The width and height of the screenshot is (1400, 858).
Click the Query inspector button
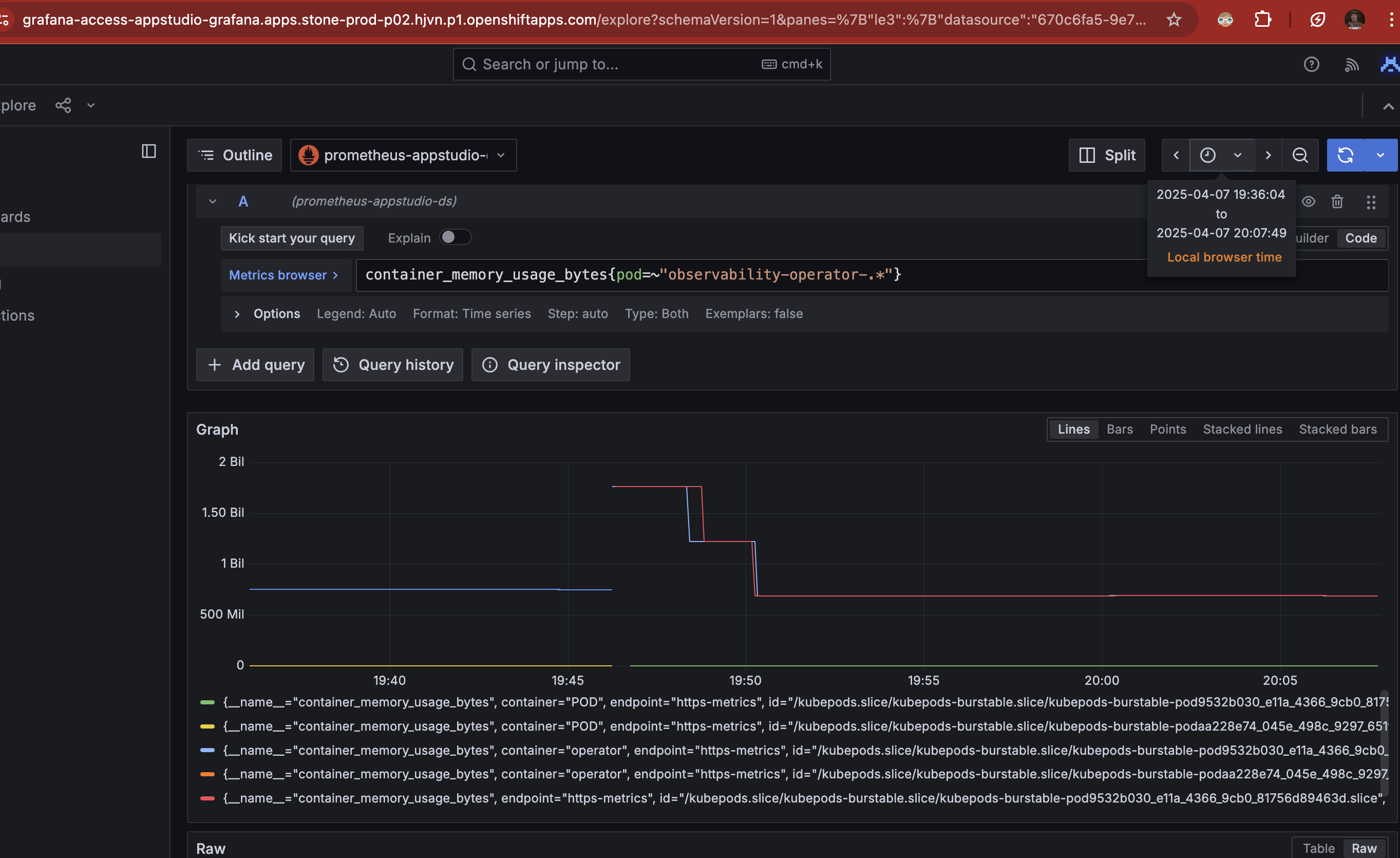coord(551,365)
